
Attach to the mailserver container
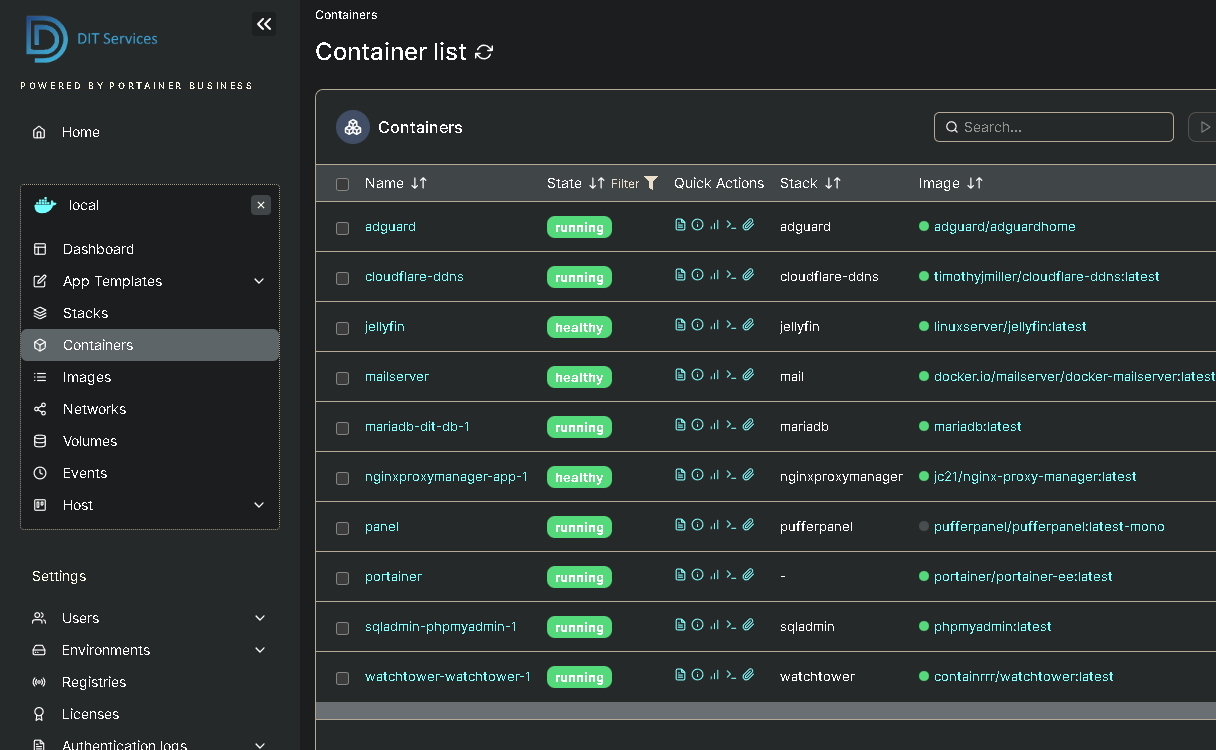(x=748, y=375)
